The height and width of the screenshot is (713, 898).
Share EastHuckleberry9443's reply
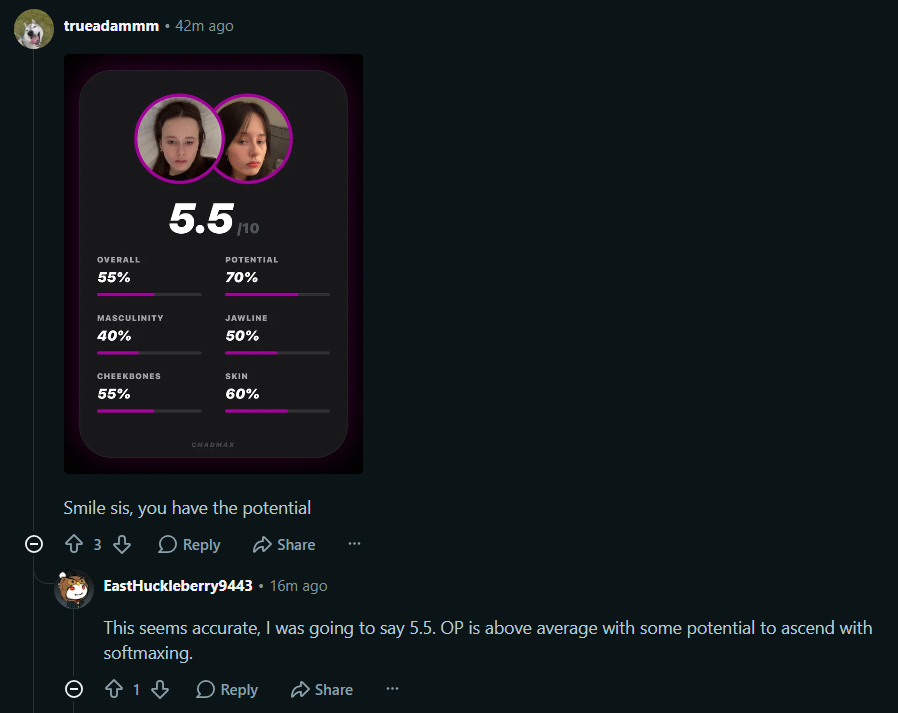321,689
